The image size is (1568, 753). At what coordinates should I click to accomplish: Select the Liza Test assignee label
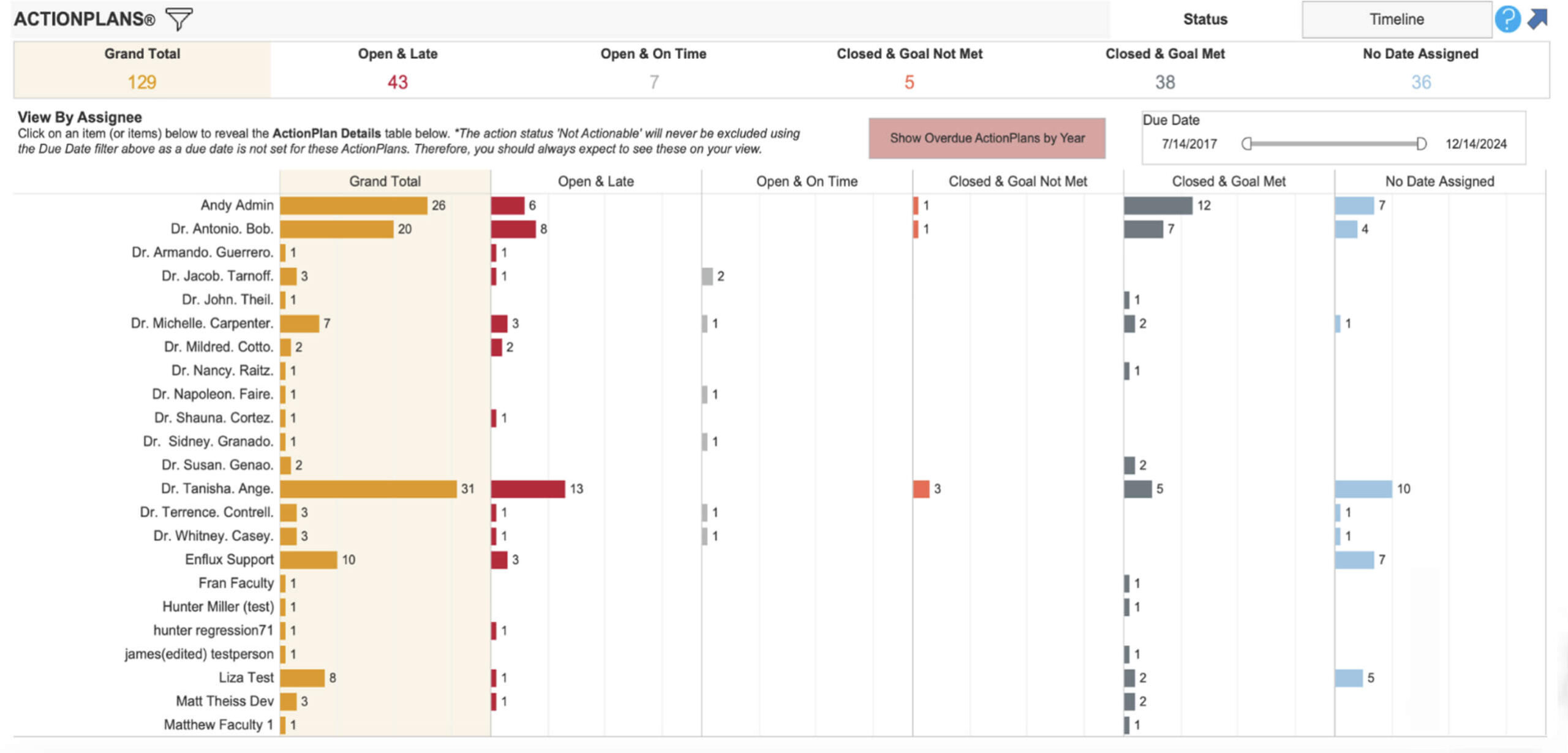[x=246, y=678]
